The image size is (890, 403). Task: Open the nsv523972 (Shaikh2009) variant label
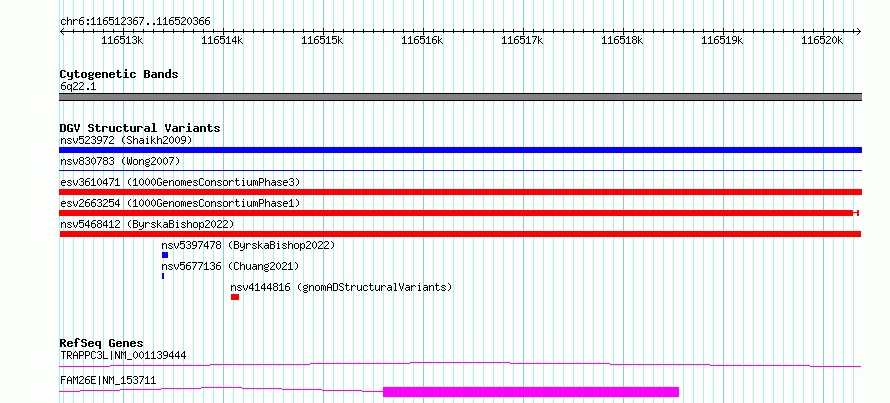click(x=126, y=140)
